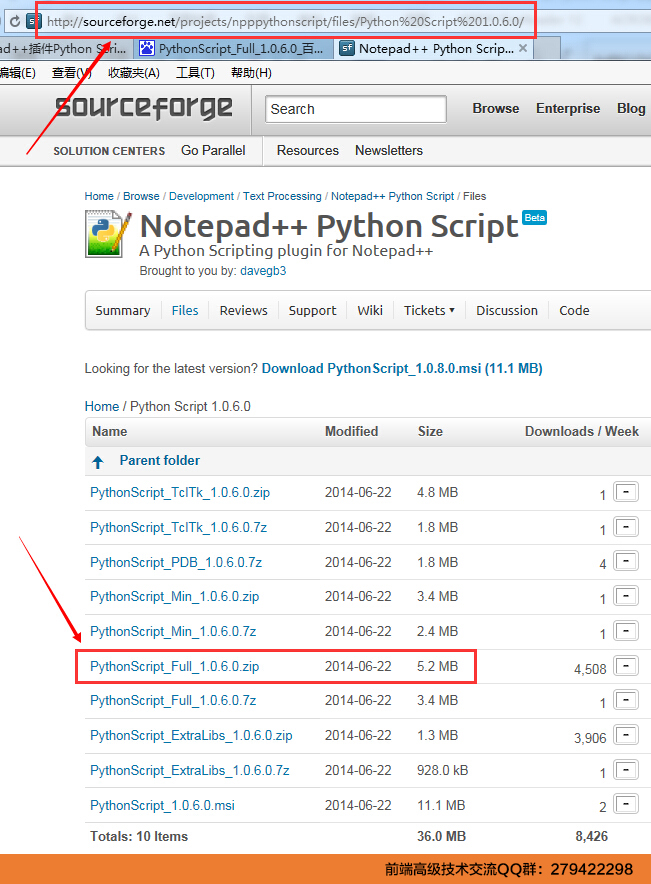
Task: Click info icon for PythonScript_TclTk_1.0.6.0.zip row
Action: pyautogui.click(x=626, y=492)
